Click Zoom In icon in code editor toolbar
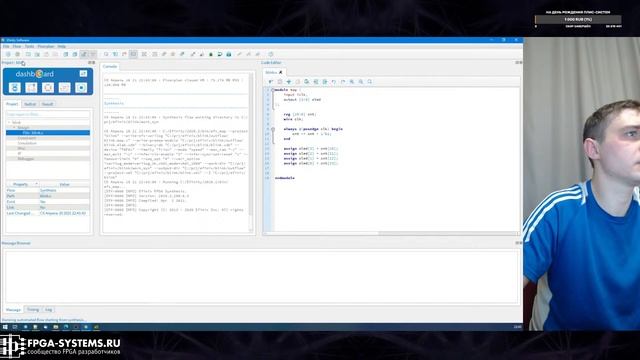This screenshot has height=360, width=640. [x=352, y=82]
